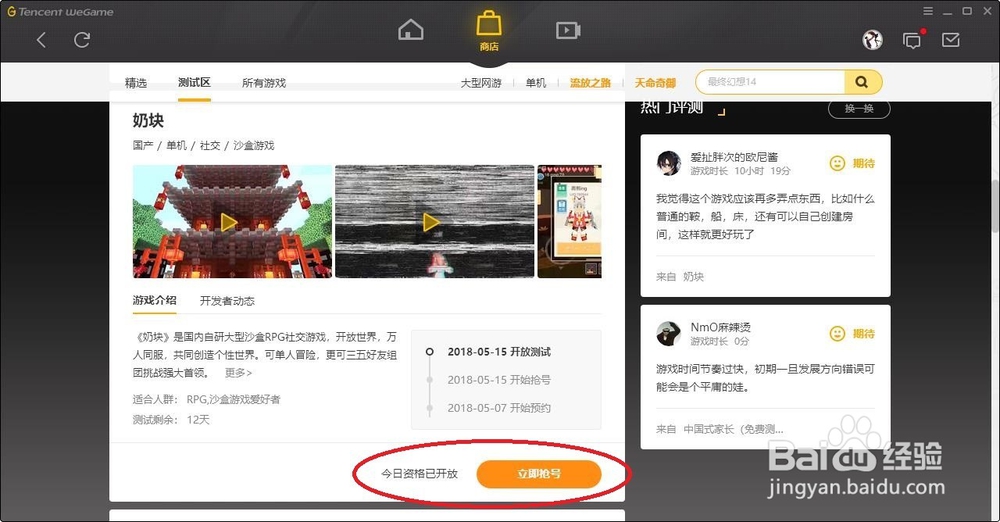The width and height of the screenshot is (1000, 522).
Task: Open the user avatar profile
Action: tap(872, 40)
